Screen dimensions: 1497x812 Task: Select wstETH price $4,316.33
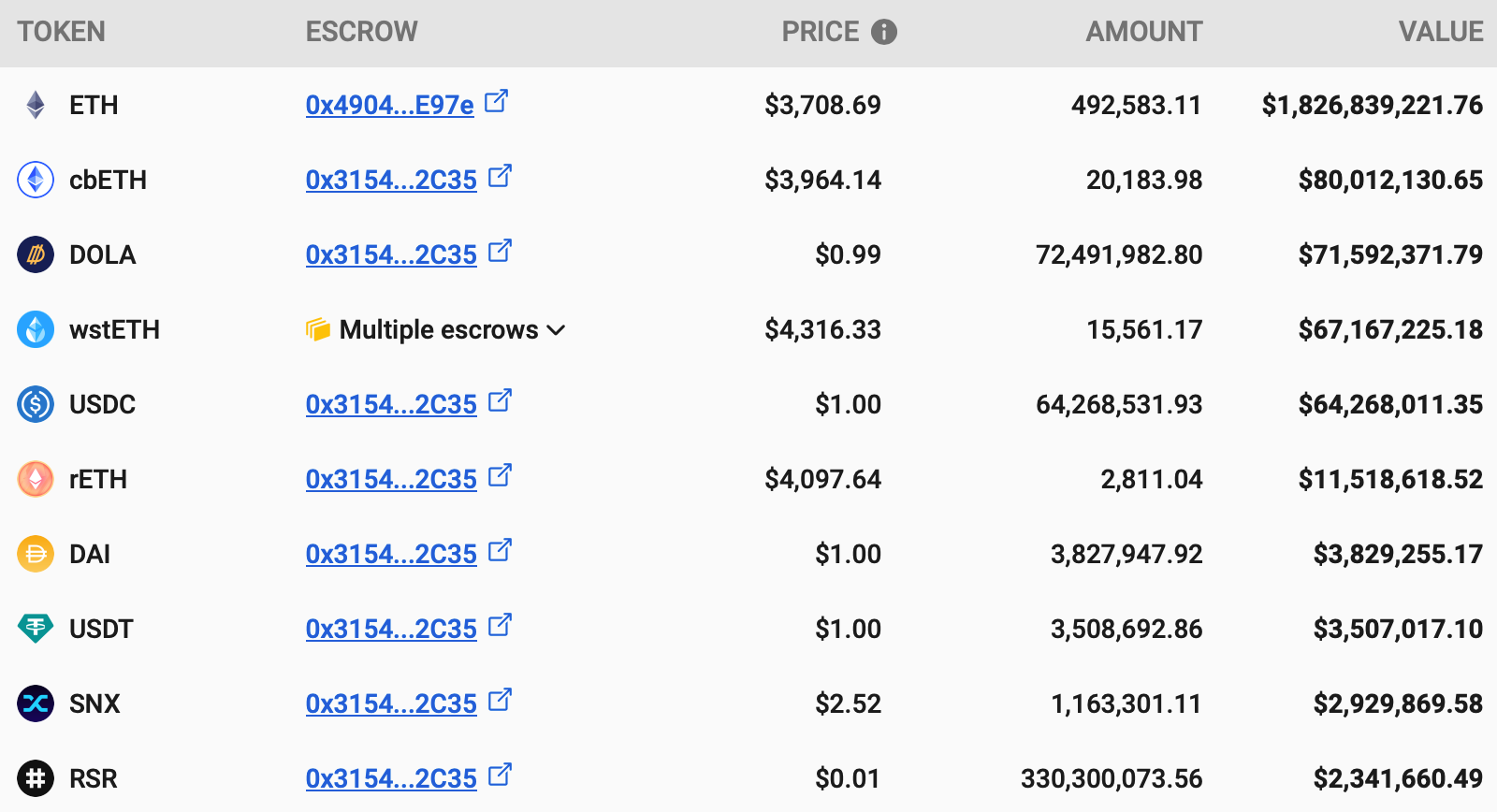[823, 329]
